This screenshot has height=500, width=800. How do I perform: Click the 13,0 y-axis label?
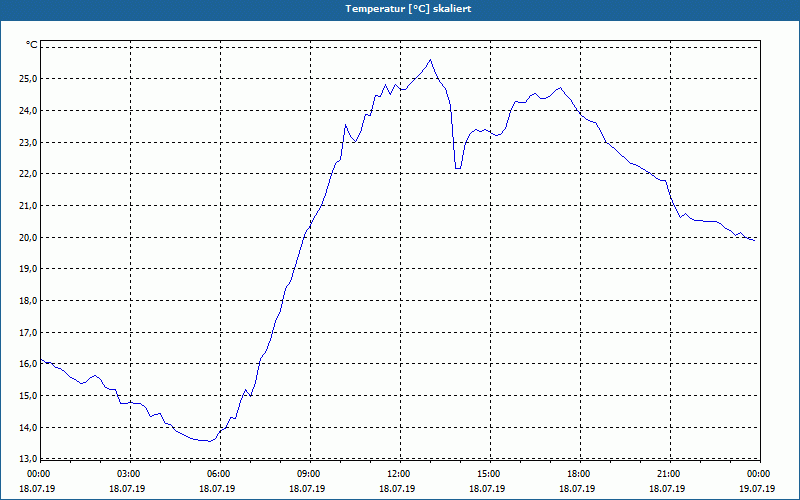[29, 458]
